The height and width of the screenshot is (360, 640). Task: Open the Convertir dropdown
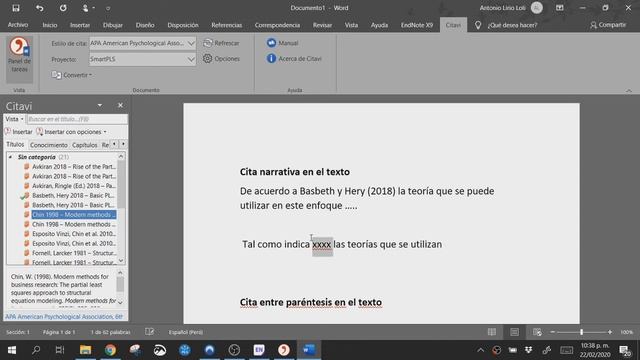point(72,75)
